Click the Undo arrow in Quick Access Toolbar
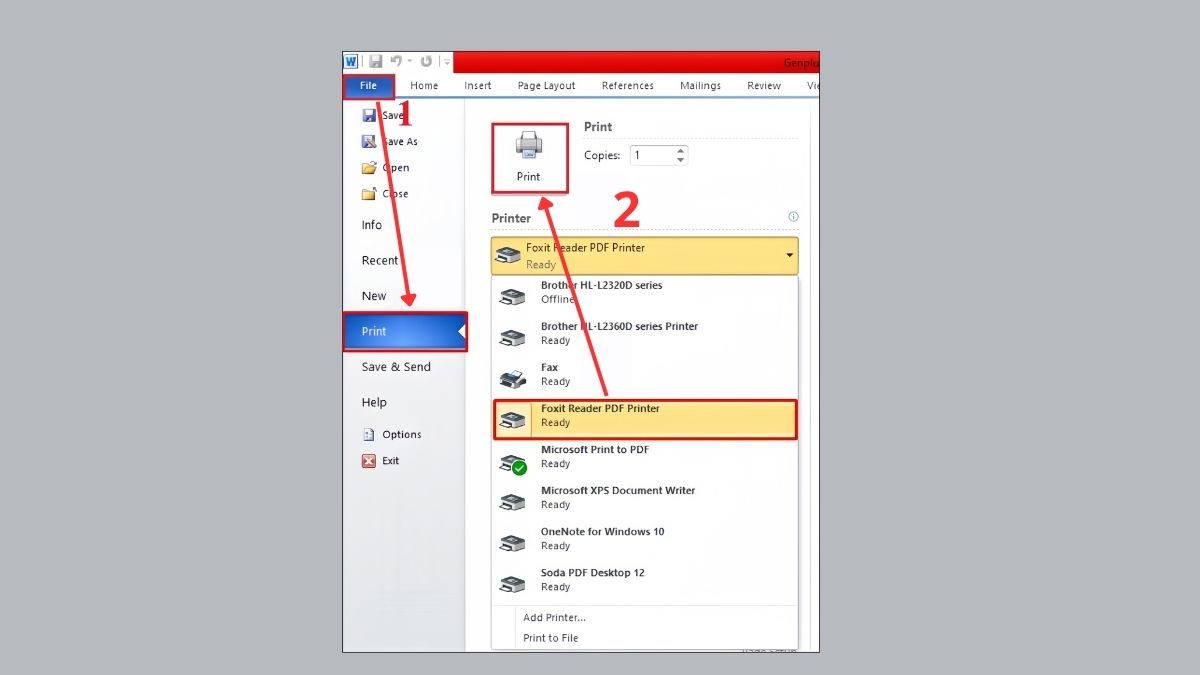Screen dimensions: 1200x675 click(396, 61)
